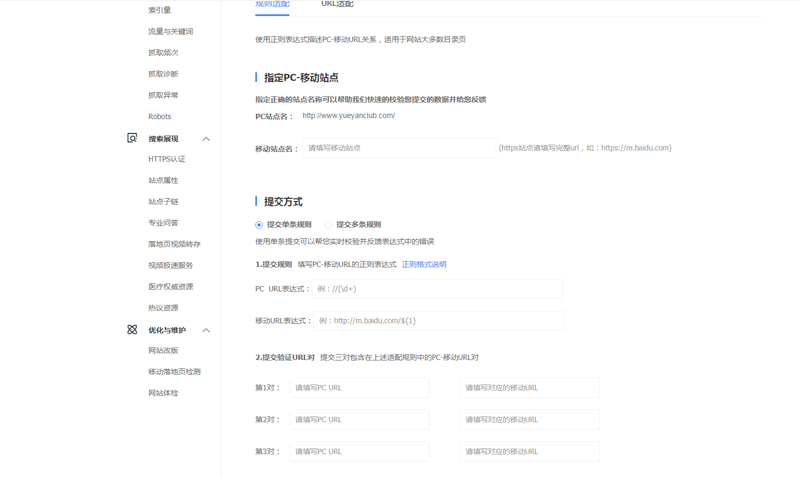This screenshot has width=799, height=478.
Task: Click the 移动站点名 input field
Action: click(x=399, y=148)
